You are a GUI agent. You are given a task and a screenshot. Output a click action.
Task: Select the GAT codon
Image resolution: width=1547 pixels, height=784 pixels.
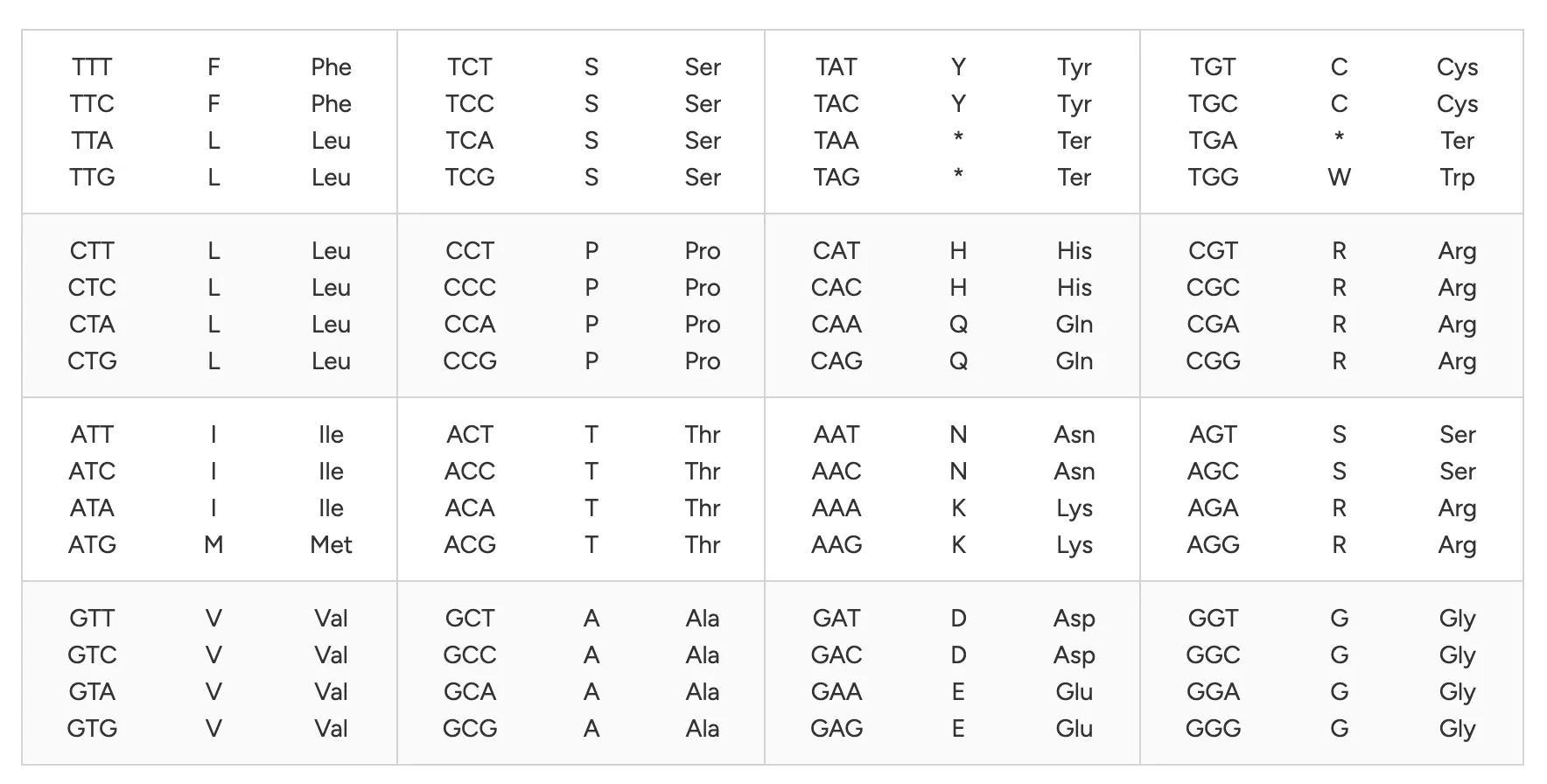tap(836, 619)
